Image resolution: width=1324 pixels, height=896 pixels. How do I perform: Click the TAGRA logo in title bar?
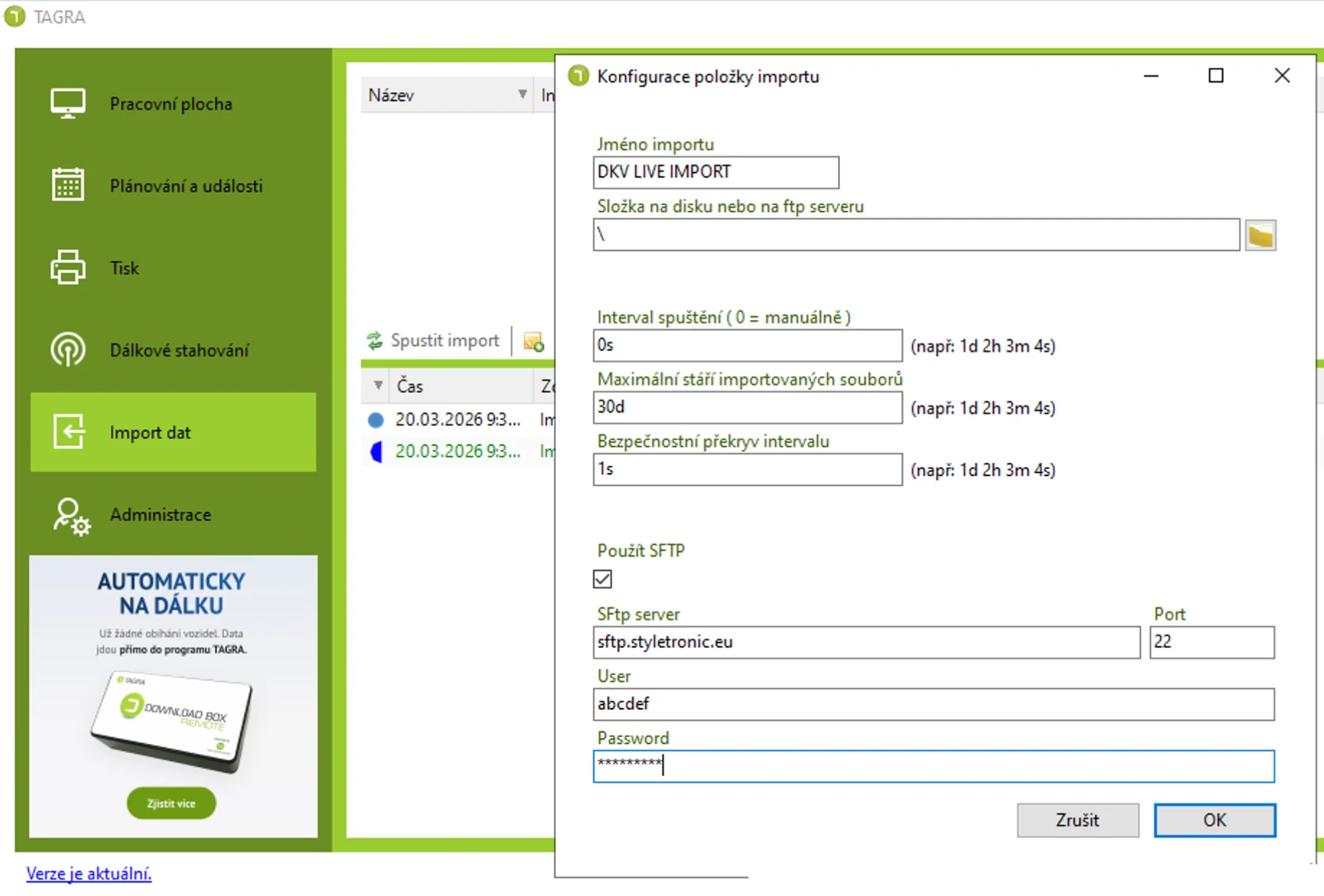point(15,17)
